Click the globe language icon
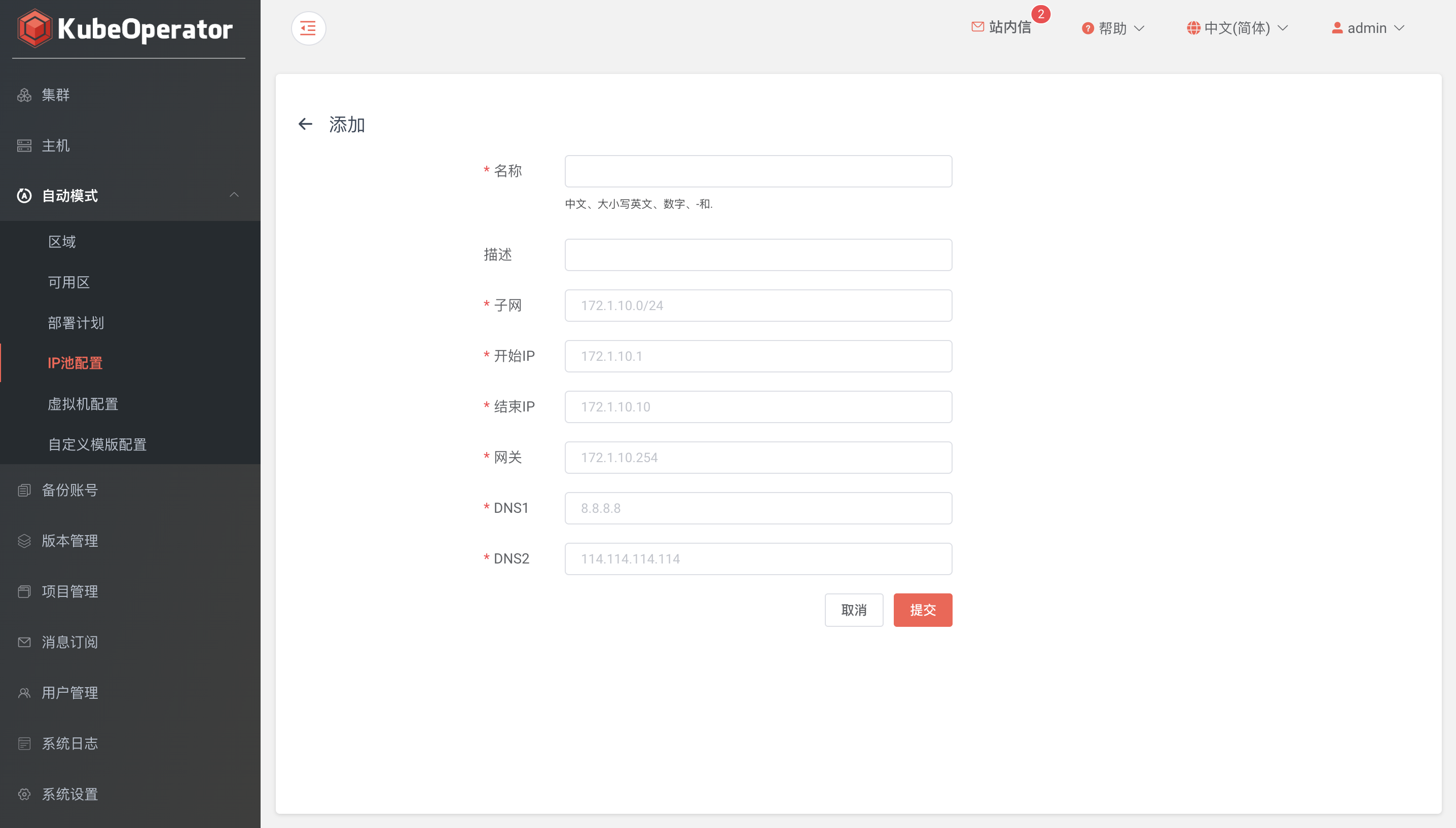The height and width of the screenshot is (828, 1456). coord(1193,28)
